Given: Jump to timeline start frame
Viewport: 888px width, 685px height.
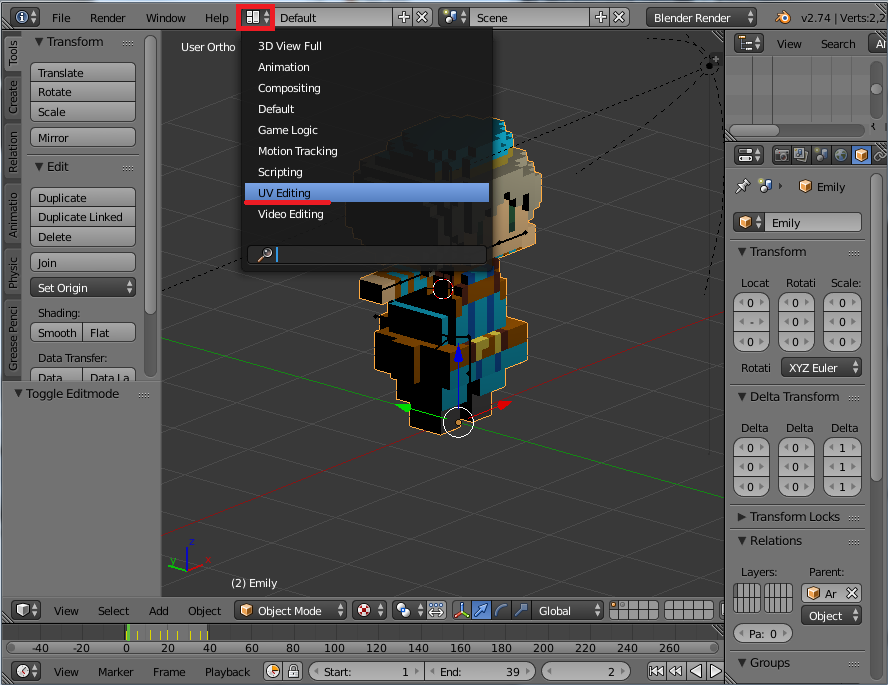Looking at the screenshot, I should coord(656,671).
